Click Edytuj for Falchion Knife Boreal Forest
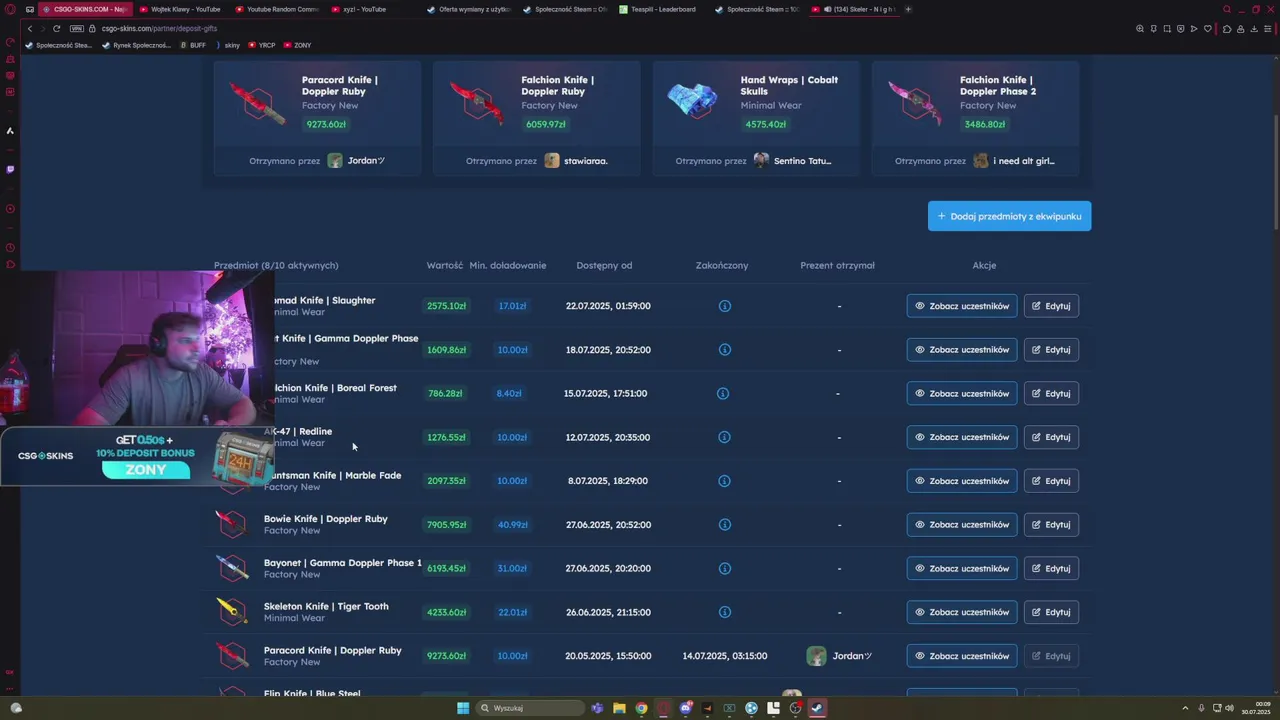1280x720 pixels. pyautogui.click(x=1051, y=393)
